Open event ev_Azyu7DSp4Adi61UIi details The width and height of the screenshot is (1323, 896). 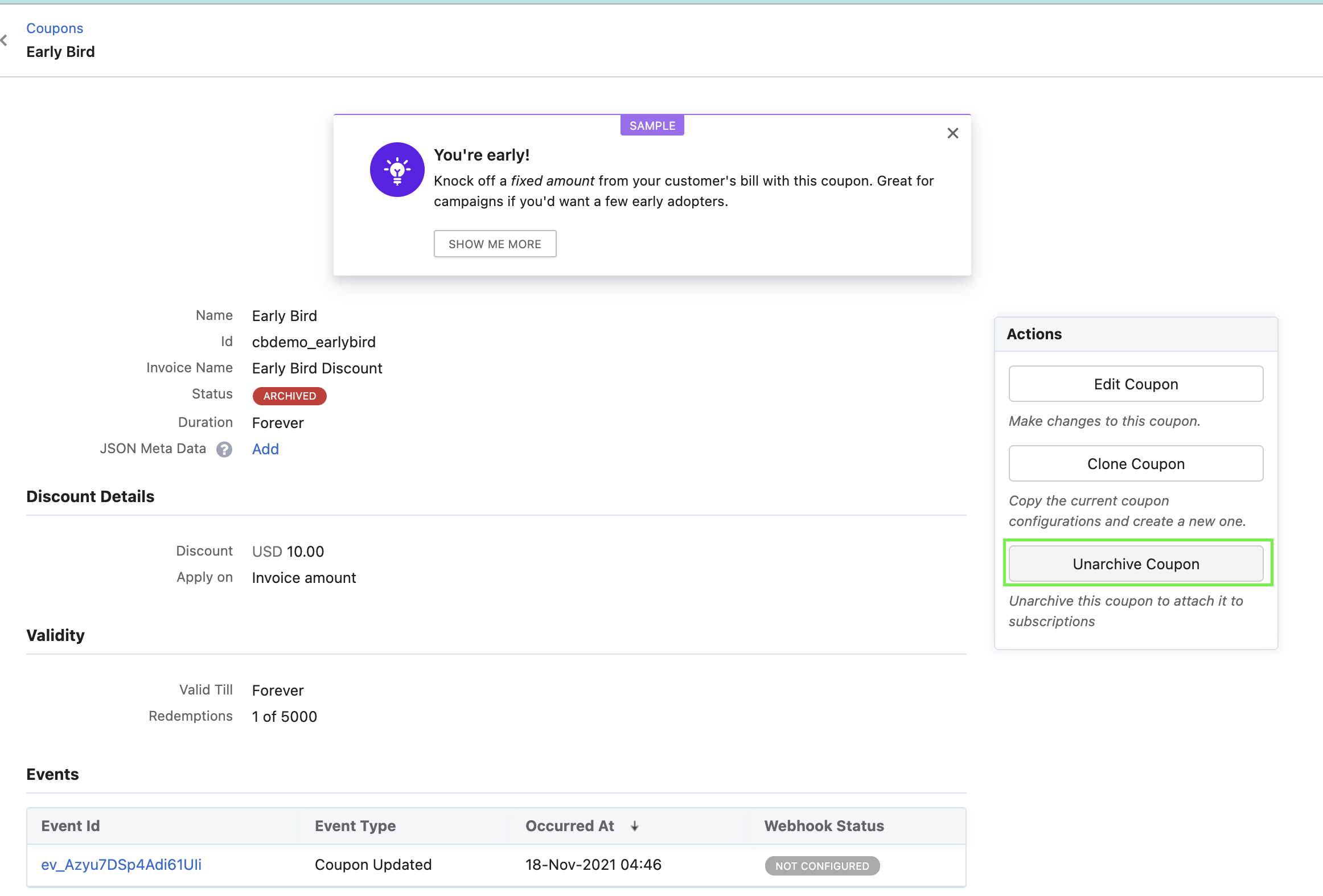pyautogui.click(x=121, y=864)
